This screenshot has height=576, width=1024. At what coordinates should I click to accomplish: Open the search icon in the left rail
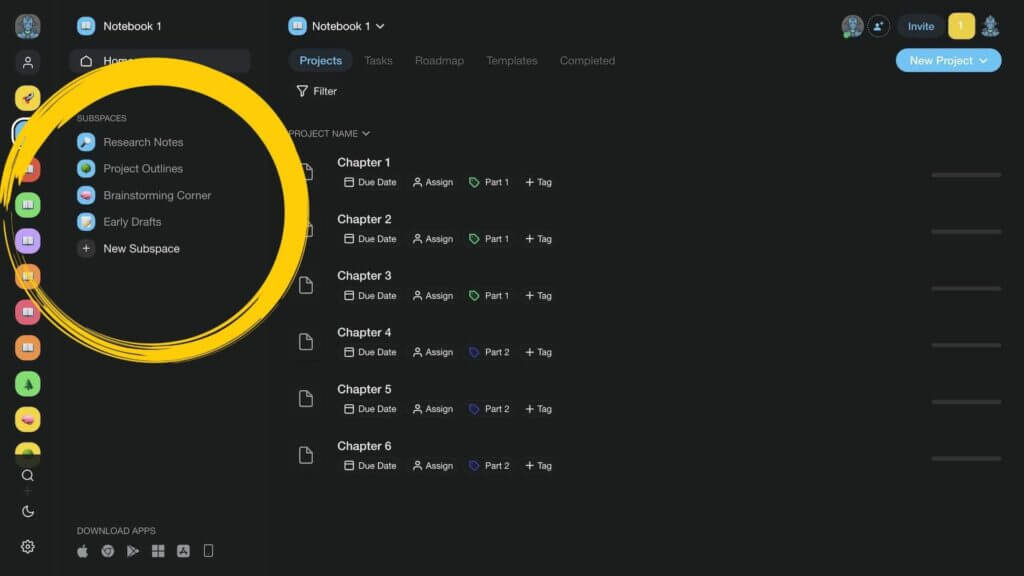28,476
